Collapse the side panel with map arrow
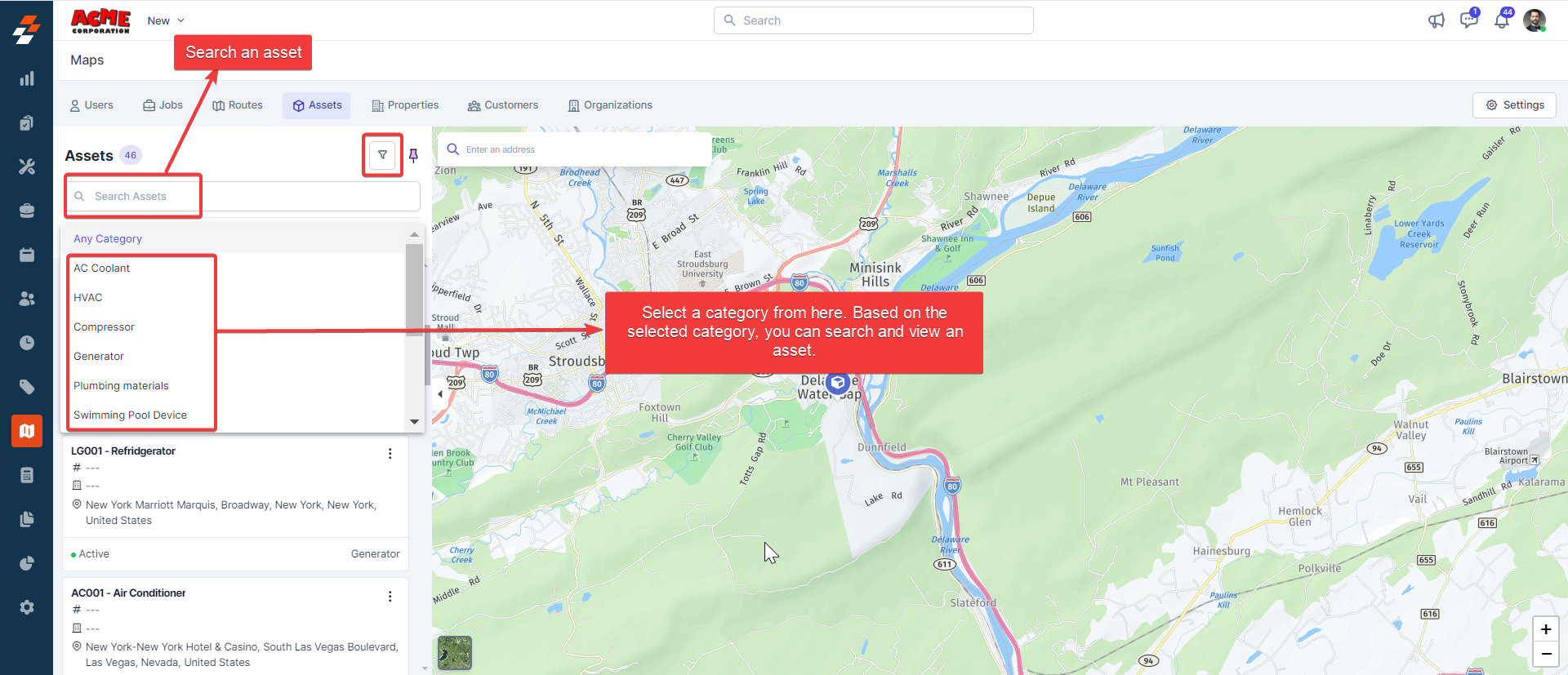Image resolution: width=1568 pixels, height=675 pixels. point(440,394)
